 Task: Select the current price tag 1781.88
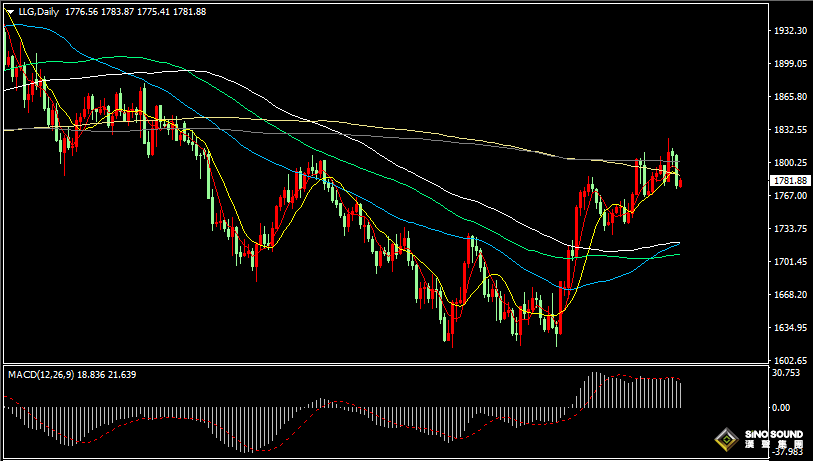(x=790, y=180)
